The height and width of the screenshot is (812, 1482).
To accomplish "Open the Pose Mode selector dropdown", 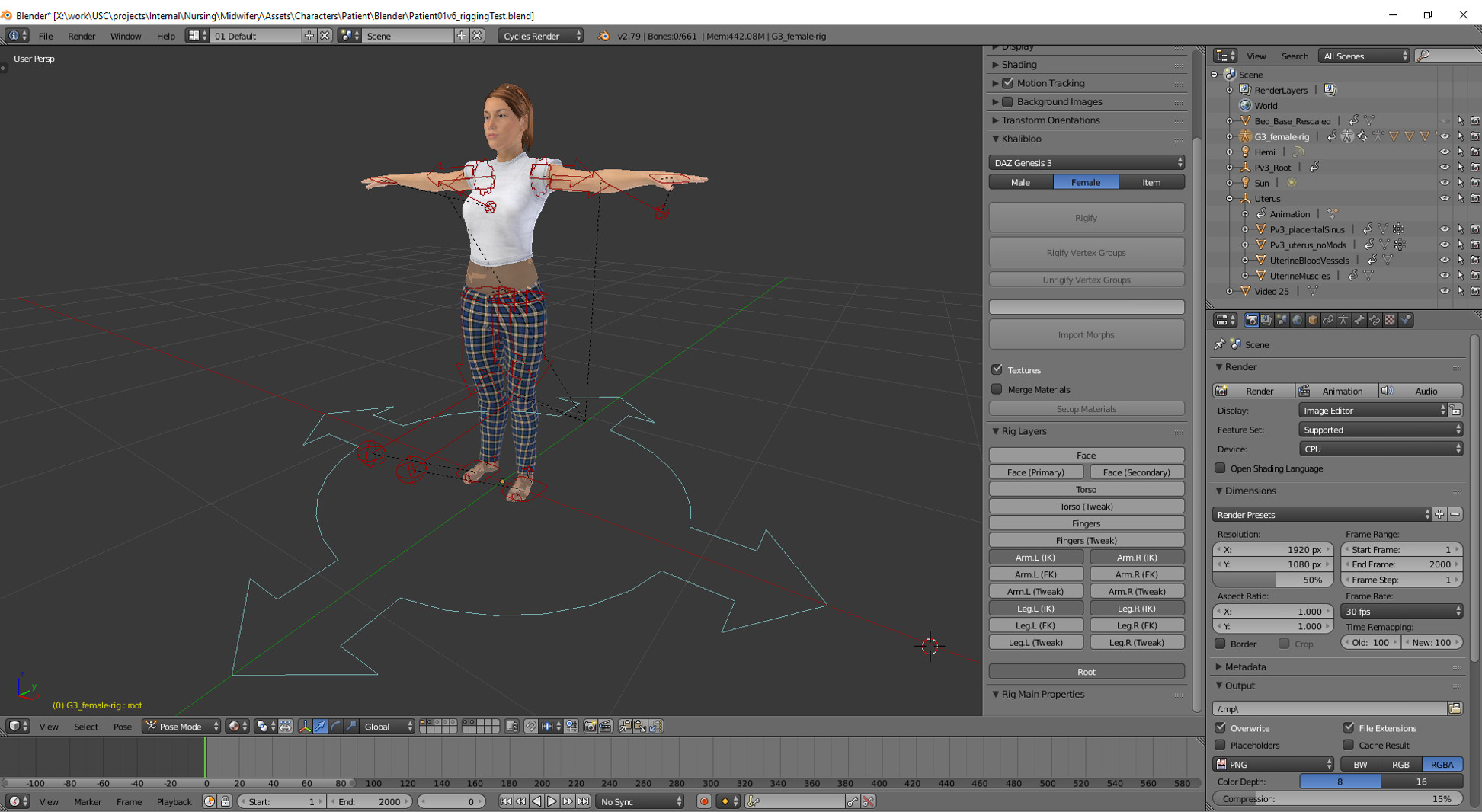I will point(181,727).
